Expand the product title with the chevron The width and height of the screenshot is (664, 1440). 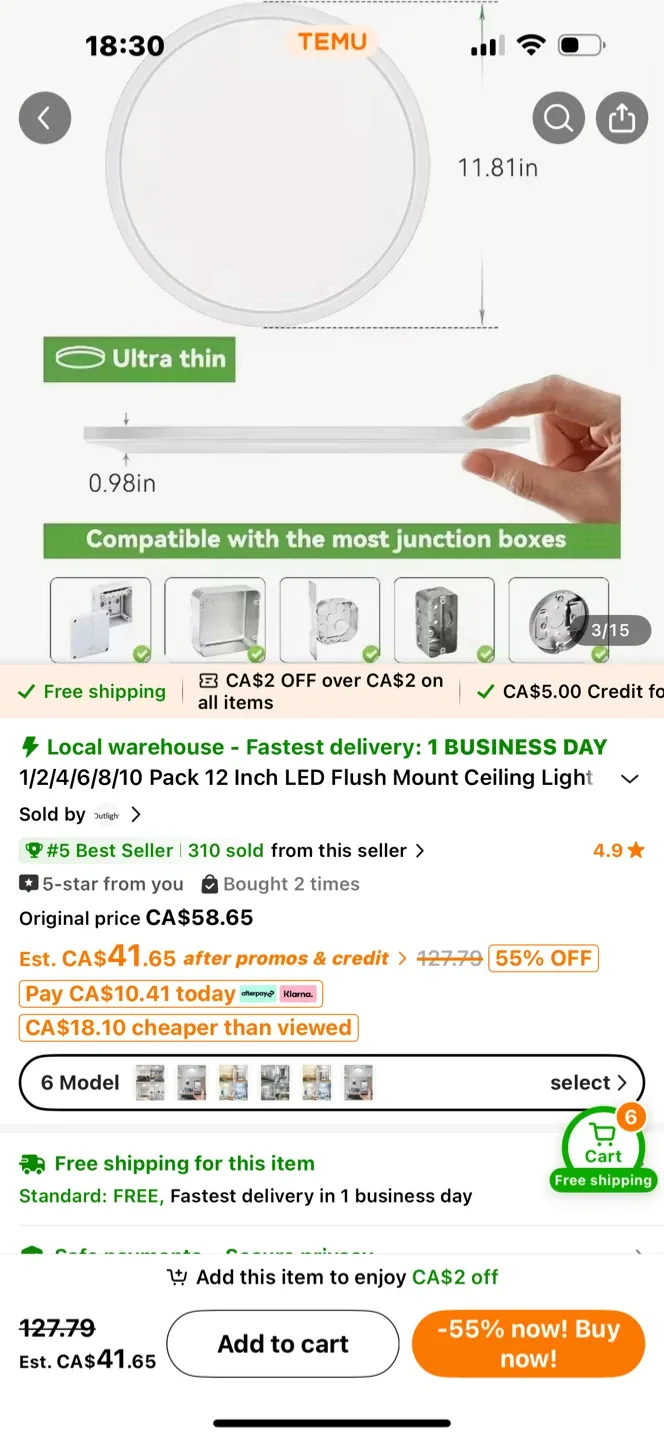pos(630,778)
